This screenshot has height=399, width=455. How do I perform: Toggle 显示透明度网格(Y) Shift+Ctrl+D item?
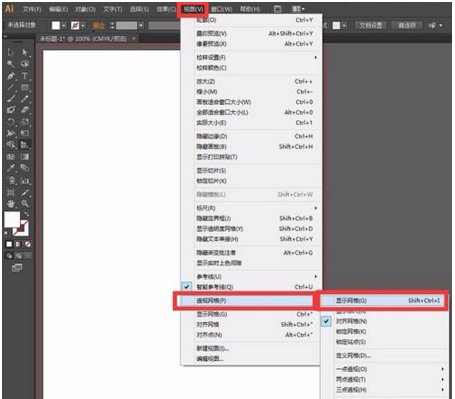pos(251,229)
